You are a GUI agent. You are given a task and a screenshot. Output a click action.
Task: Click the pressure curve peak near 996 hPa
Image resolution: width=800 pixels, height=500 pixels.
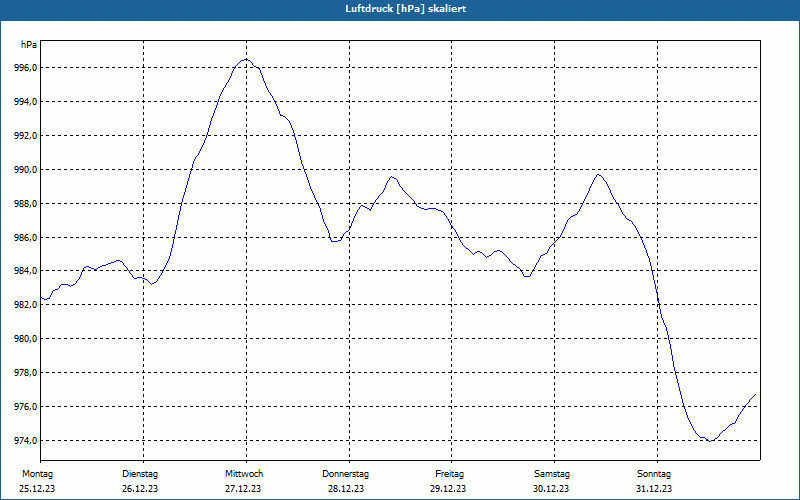point(246,59)
